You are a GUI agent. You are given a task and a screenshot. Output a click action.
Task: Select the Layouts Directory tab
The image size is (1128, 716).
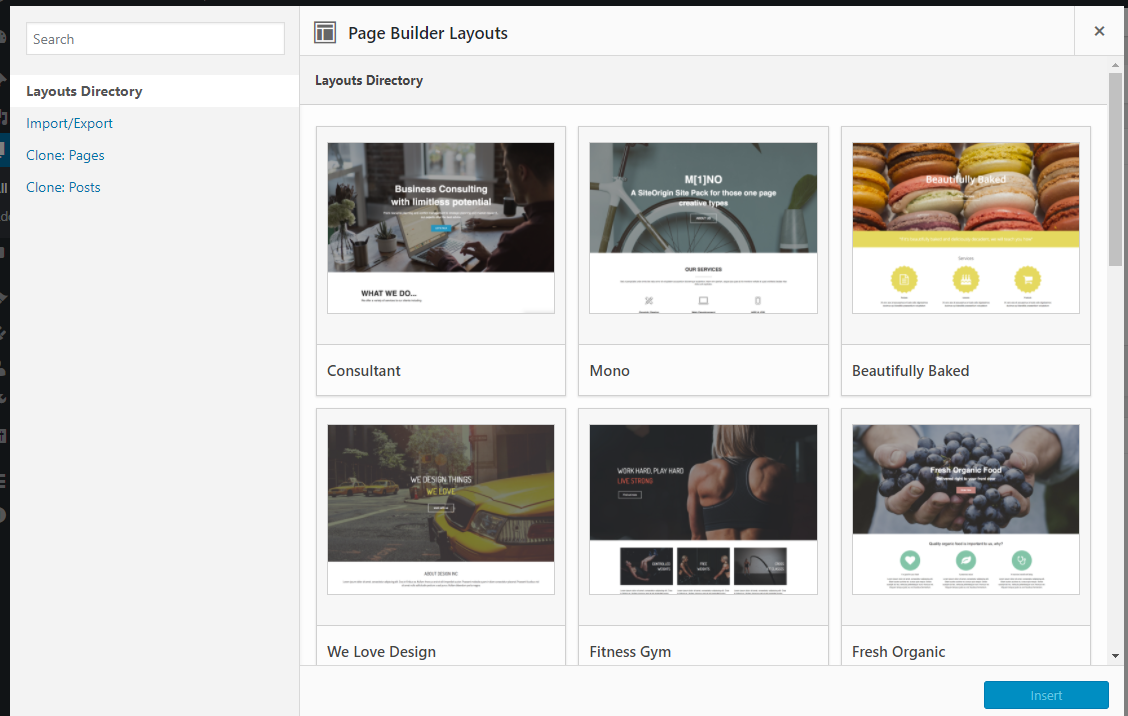(155, 91)
